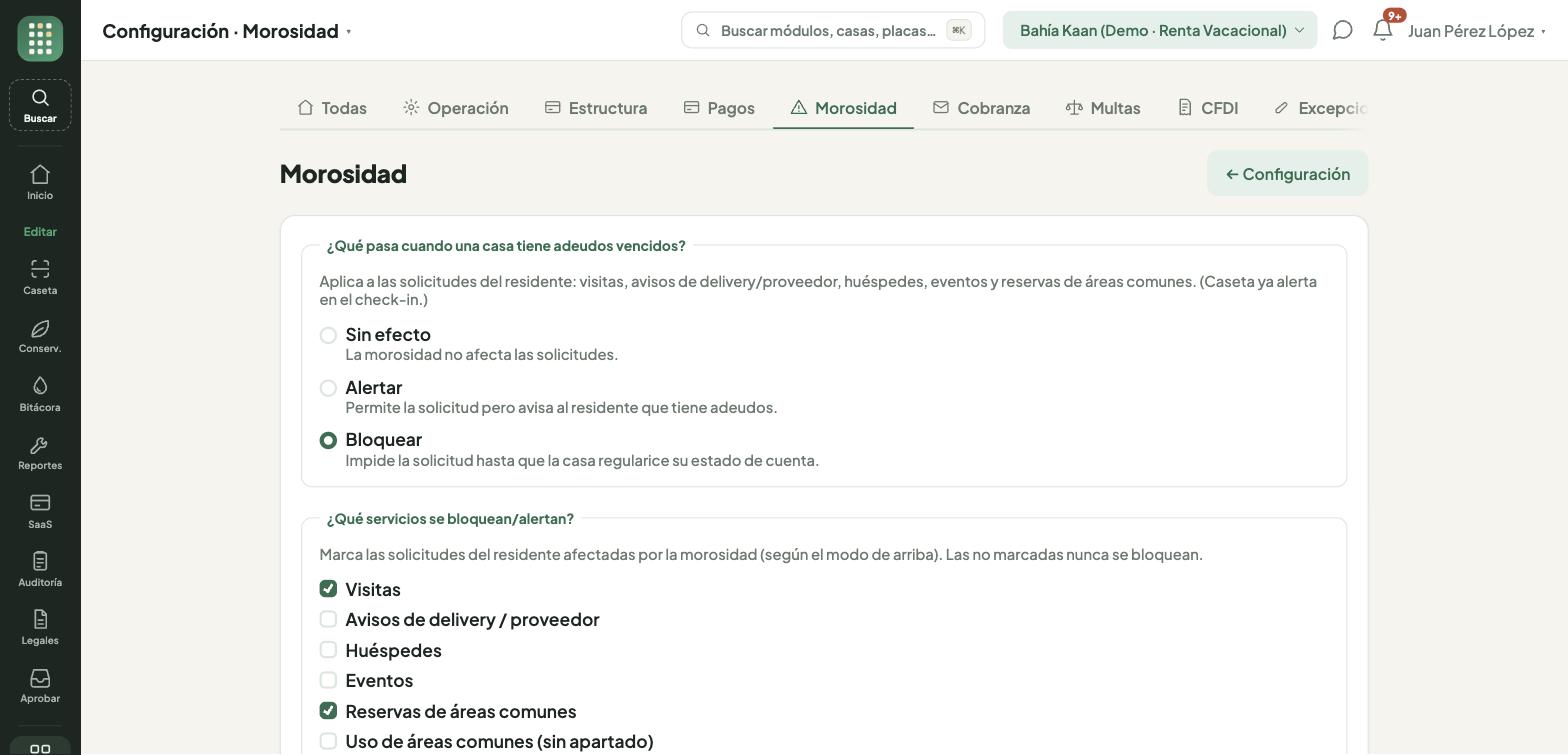Open Conserv. leaf icon in sidebar

[40, 337]
